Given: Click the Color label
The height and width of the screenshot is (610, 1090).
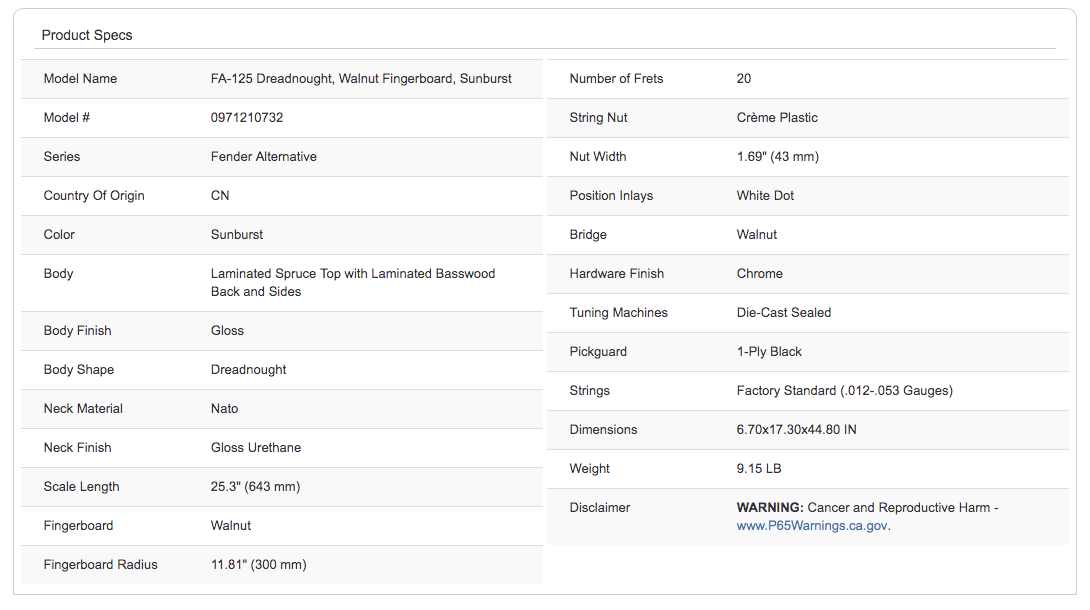Looking at the screenshot, I should [x=59, y=234].
